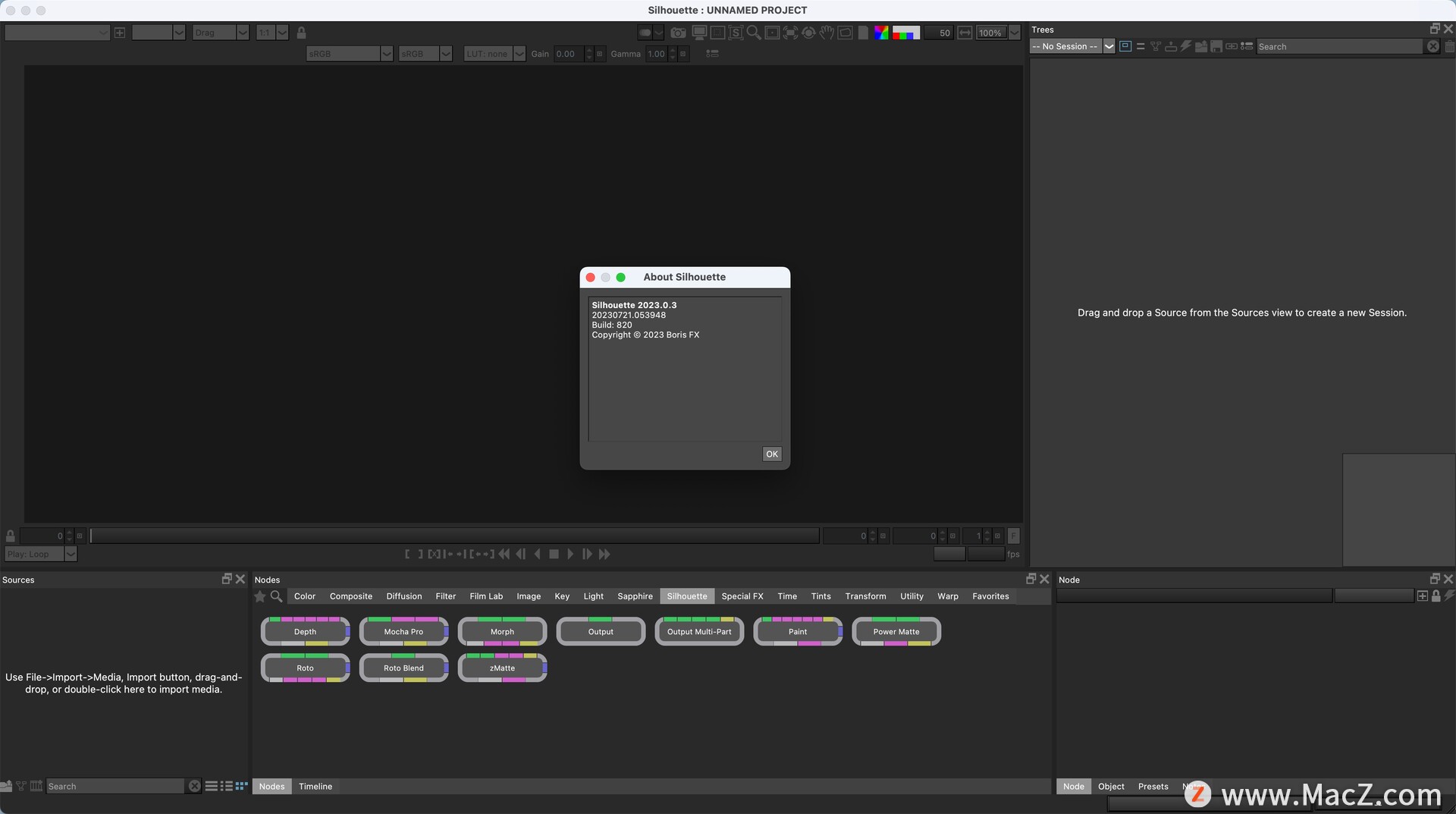Click the trash icon in Trees panel
This screenshot has width=1456, height=814.
pyautogui.click(x=1449, y=46)
